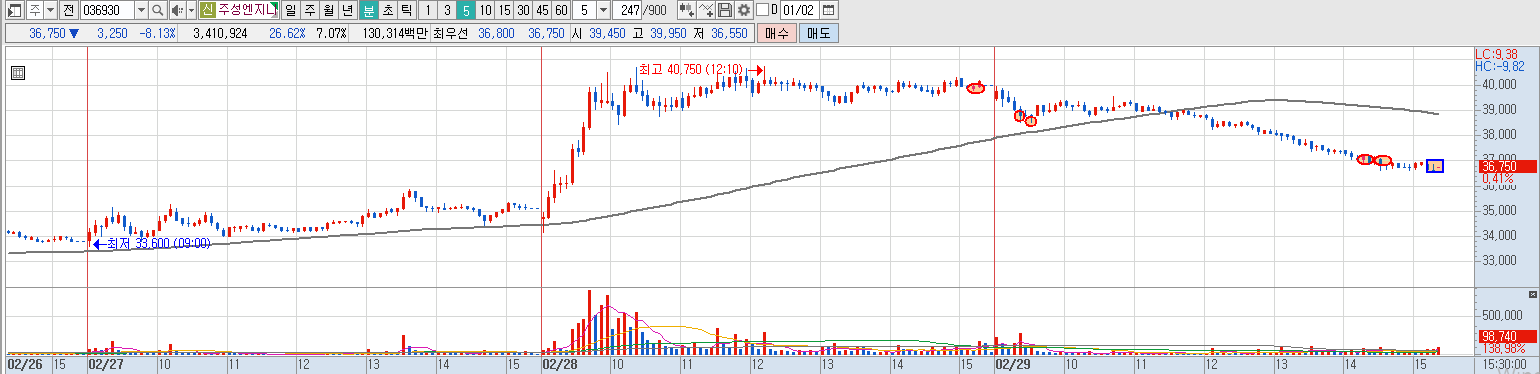
Task: Set interval to 3 minutes
Action: 447,10
